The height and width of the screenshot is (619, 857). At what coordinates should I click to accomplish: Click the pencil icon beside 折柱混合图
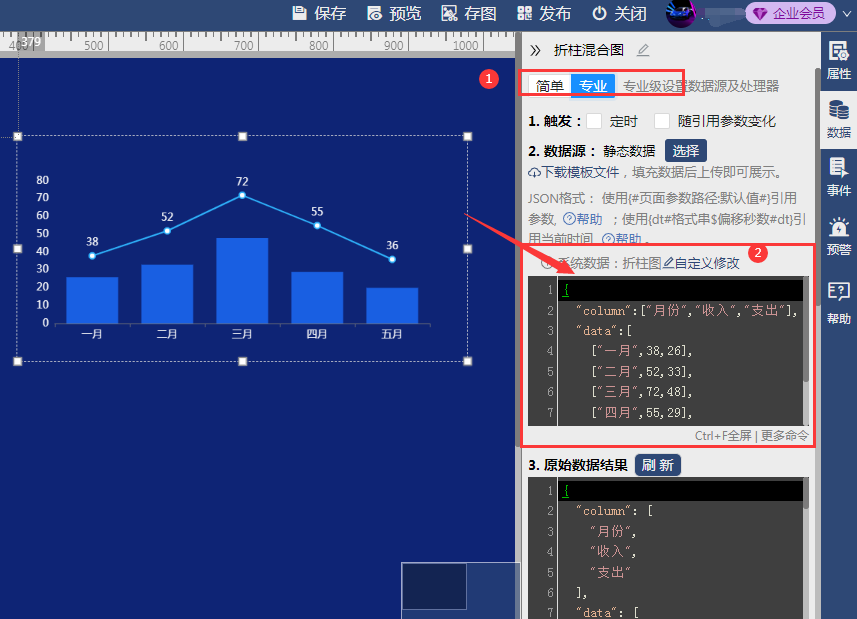643,50
